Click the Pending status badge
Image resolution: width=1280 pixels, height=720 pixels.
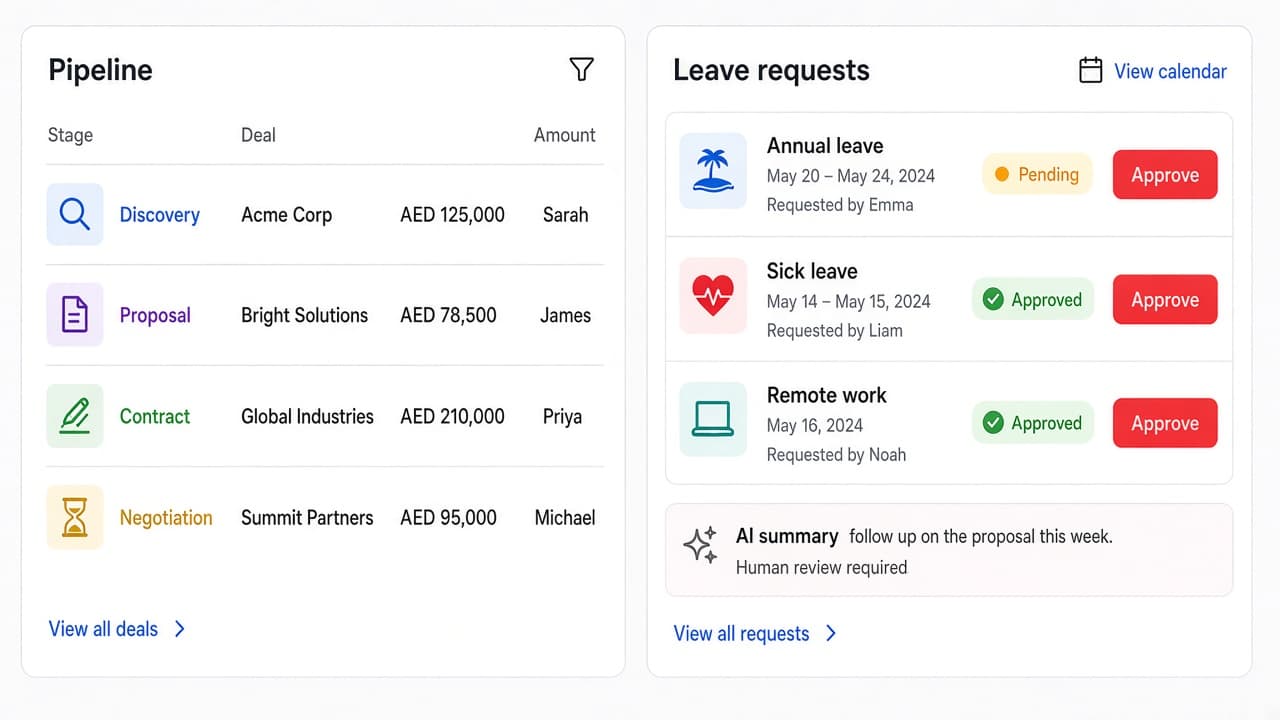pyautogui.click(x=1037, y=174)
